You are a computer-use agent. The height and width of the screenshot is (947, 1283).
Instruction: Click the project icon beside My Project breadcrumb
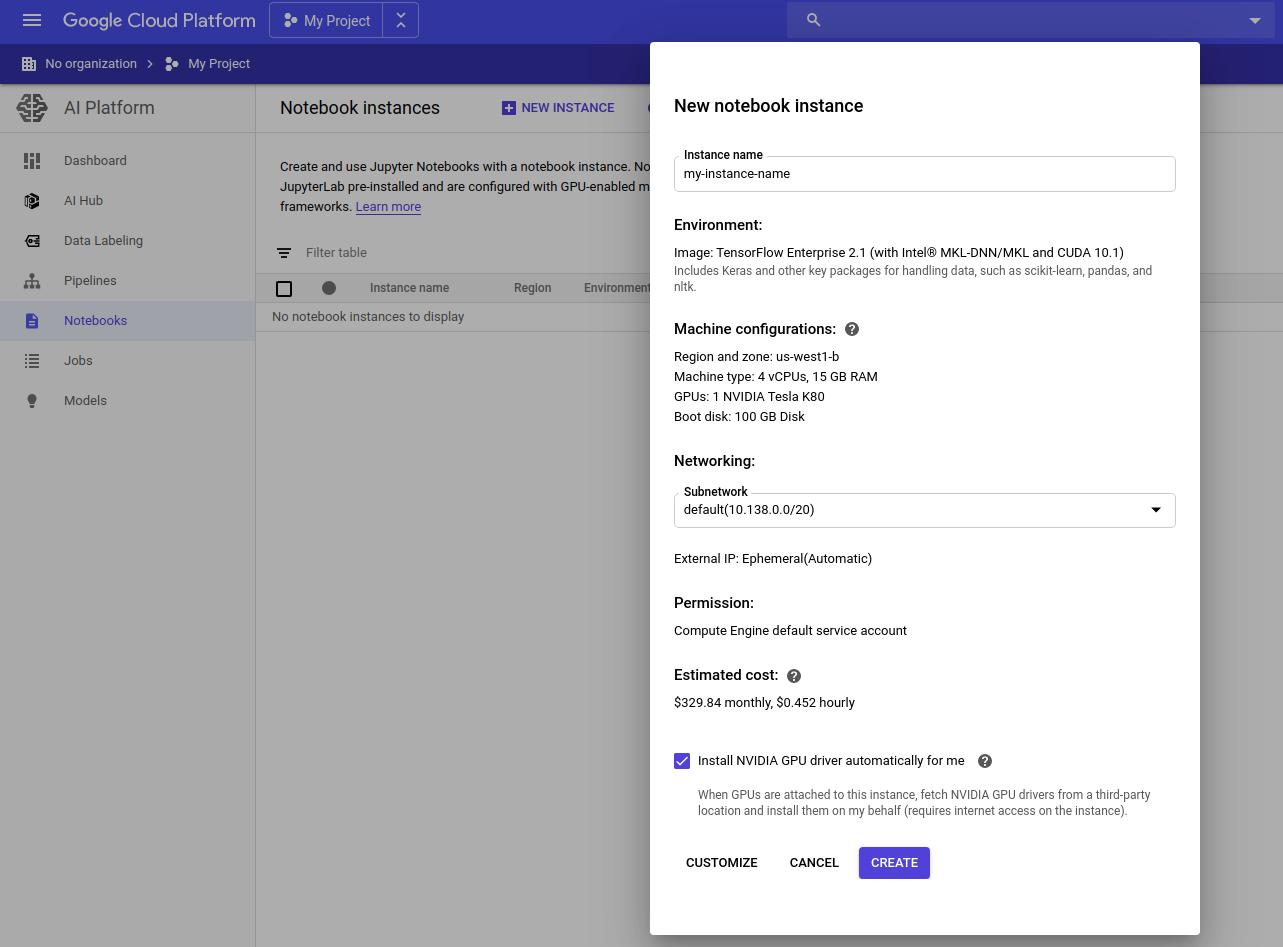click(x=172, y=64)
